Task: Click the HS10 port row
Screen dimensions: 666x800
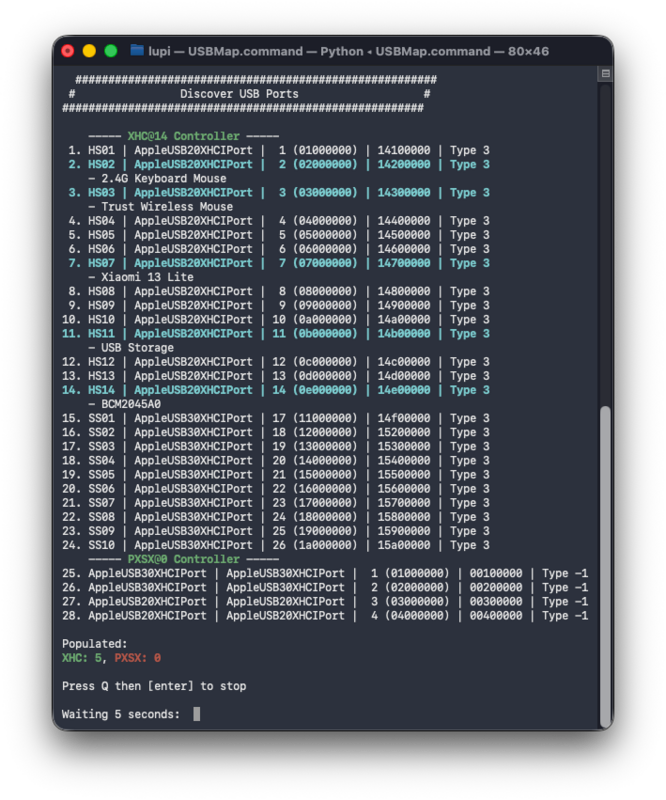Action: [x=276, y=319]
